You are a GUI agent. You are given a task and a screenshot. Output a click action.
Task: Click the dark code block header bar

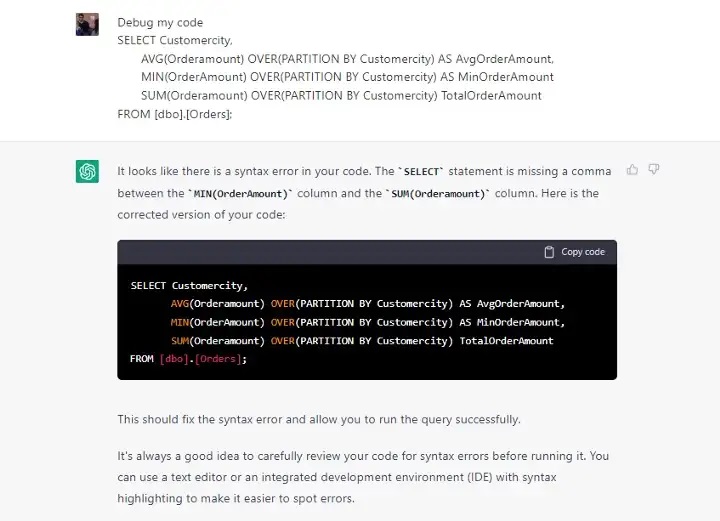click(367, 252)
